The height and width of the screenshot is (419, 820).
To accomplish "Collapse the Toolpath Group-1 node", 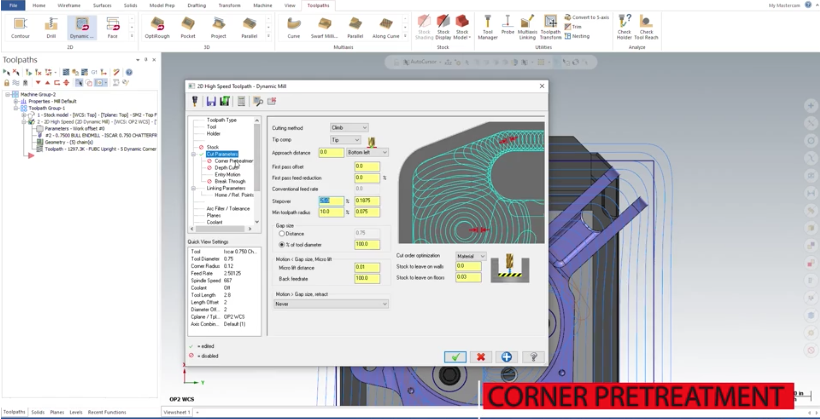I will [17, 108].
